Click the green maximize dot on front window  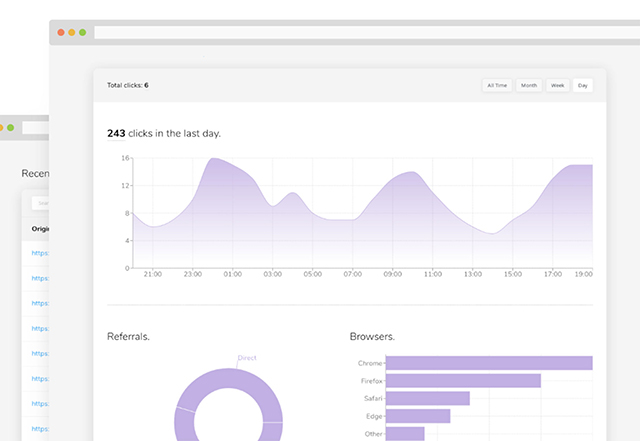click(82, 33)
